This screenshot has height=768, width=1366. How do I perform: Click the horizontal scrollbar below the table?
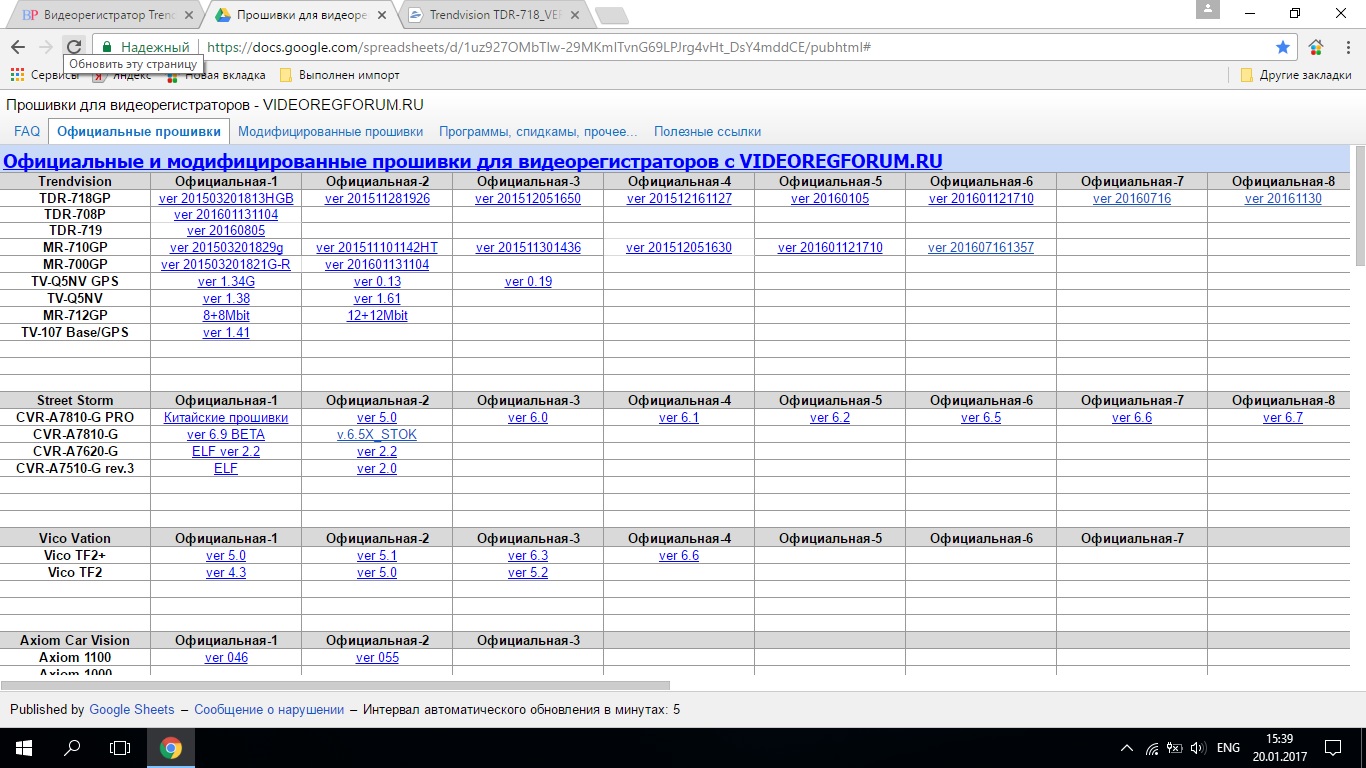click(335, 685)
